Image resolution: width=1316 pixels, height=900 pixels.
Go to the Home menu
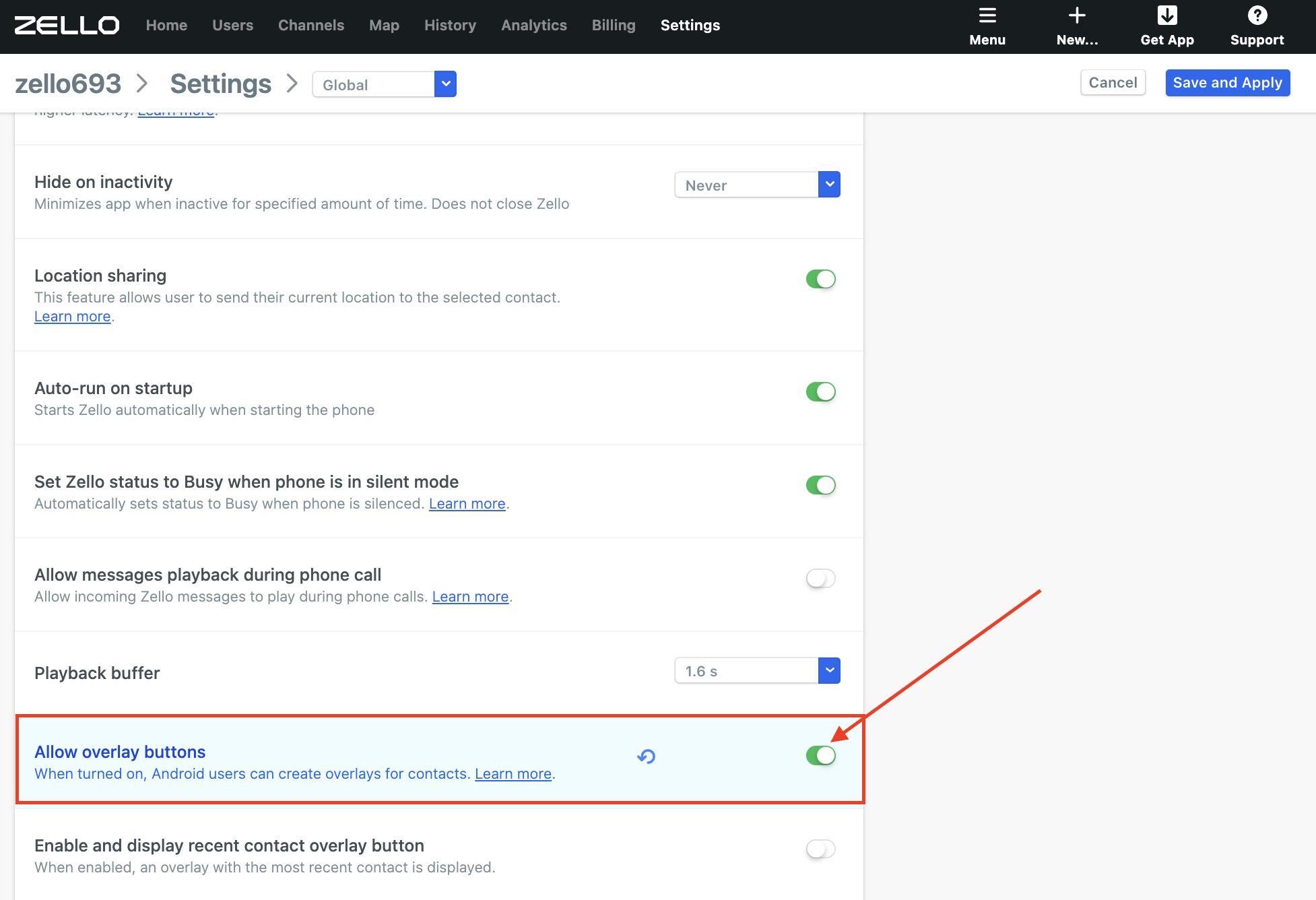coord(166,26)
